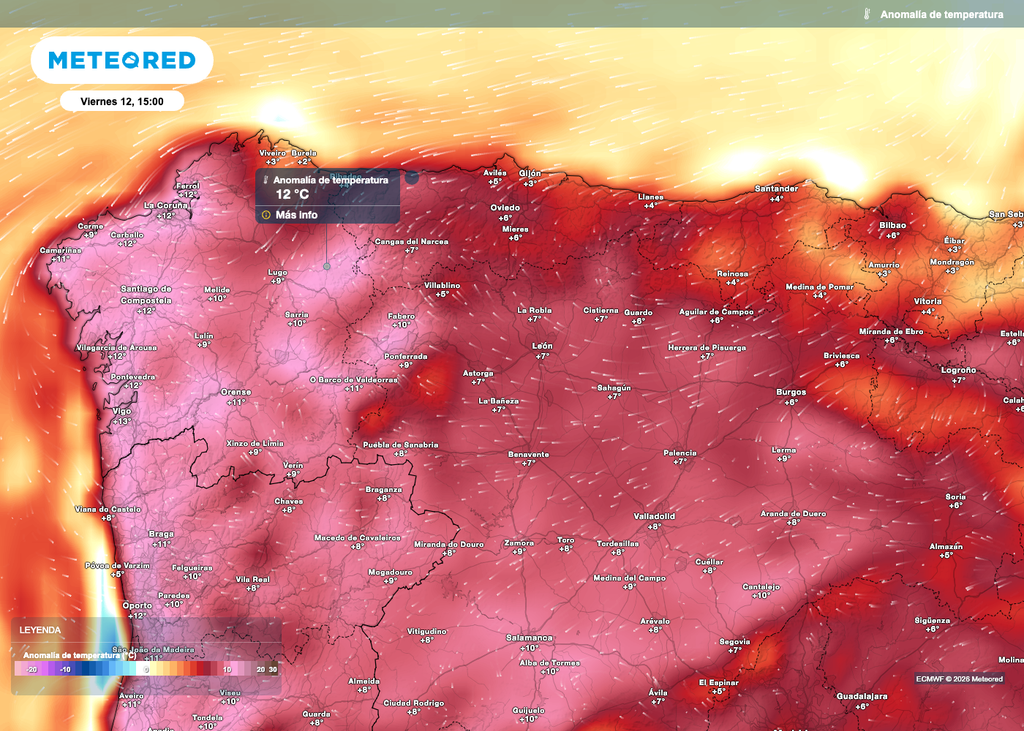Click the Vigo +13° label
The height and width of the screenshot is (731, 1024).
coord(122,416)
